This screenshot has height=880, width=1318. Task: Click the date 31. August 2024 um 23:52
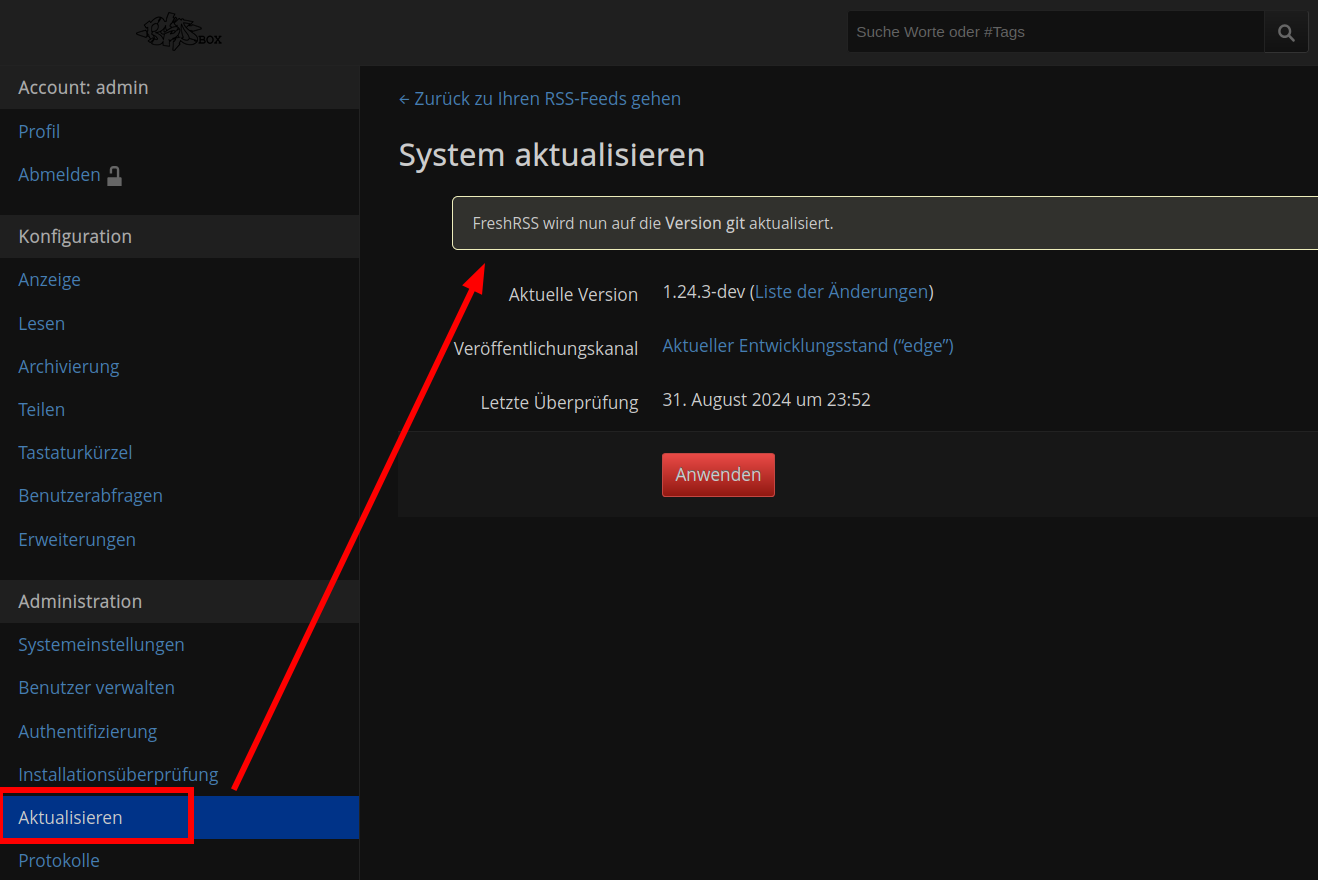[767, 399]
